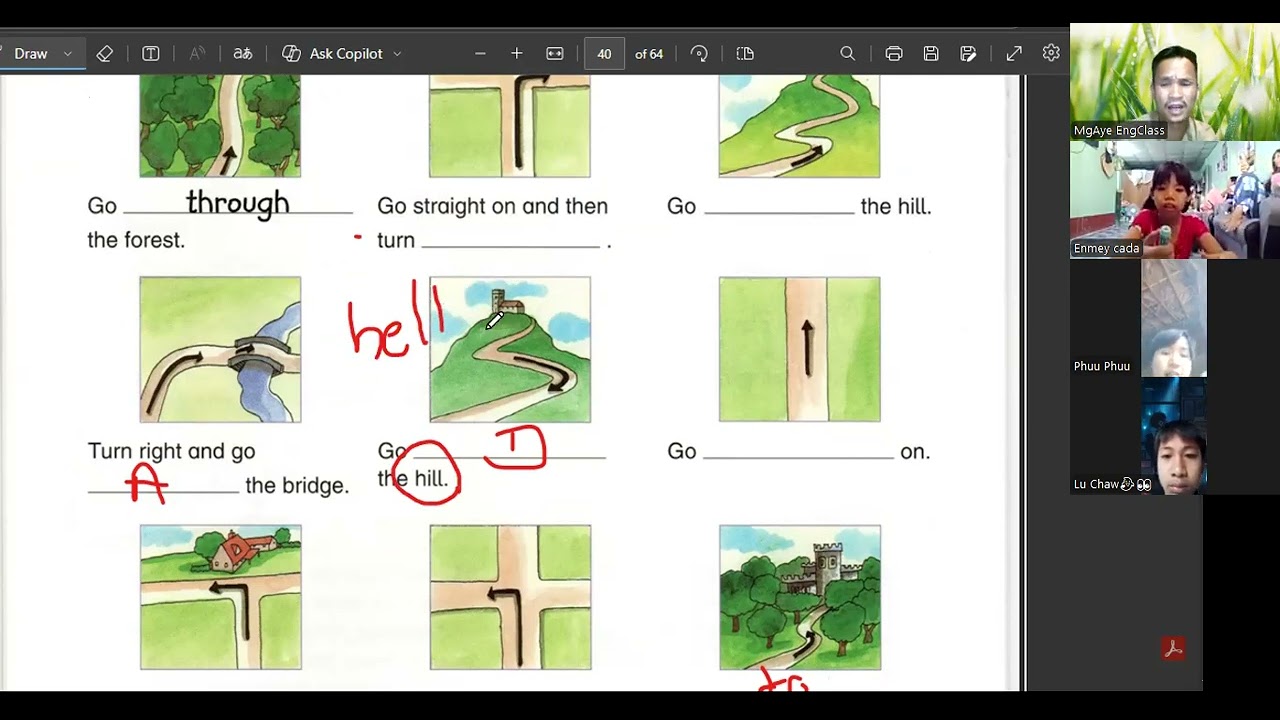The height and width of the screenshot is (720, 1280).
Task: Zoom out with the minus icon
Action: coord(480,54)
